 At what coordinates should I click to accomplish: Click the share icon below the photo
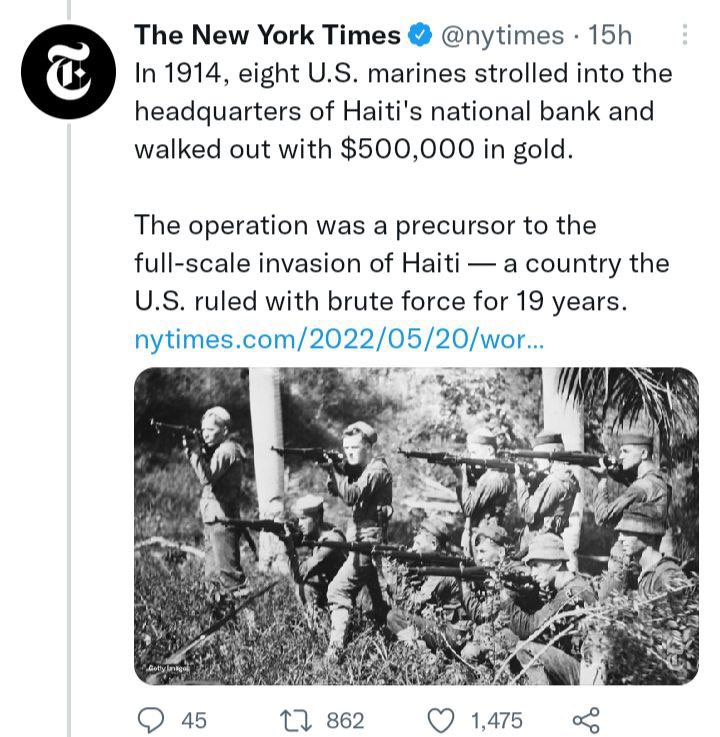coord(585,719)
